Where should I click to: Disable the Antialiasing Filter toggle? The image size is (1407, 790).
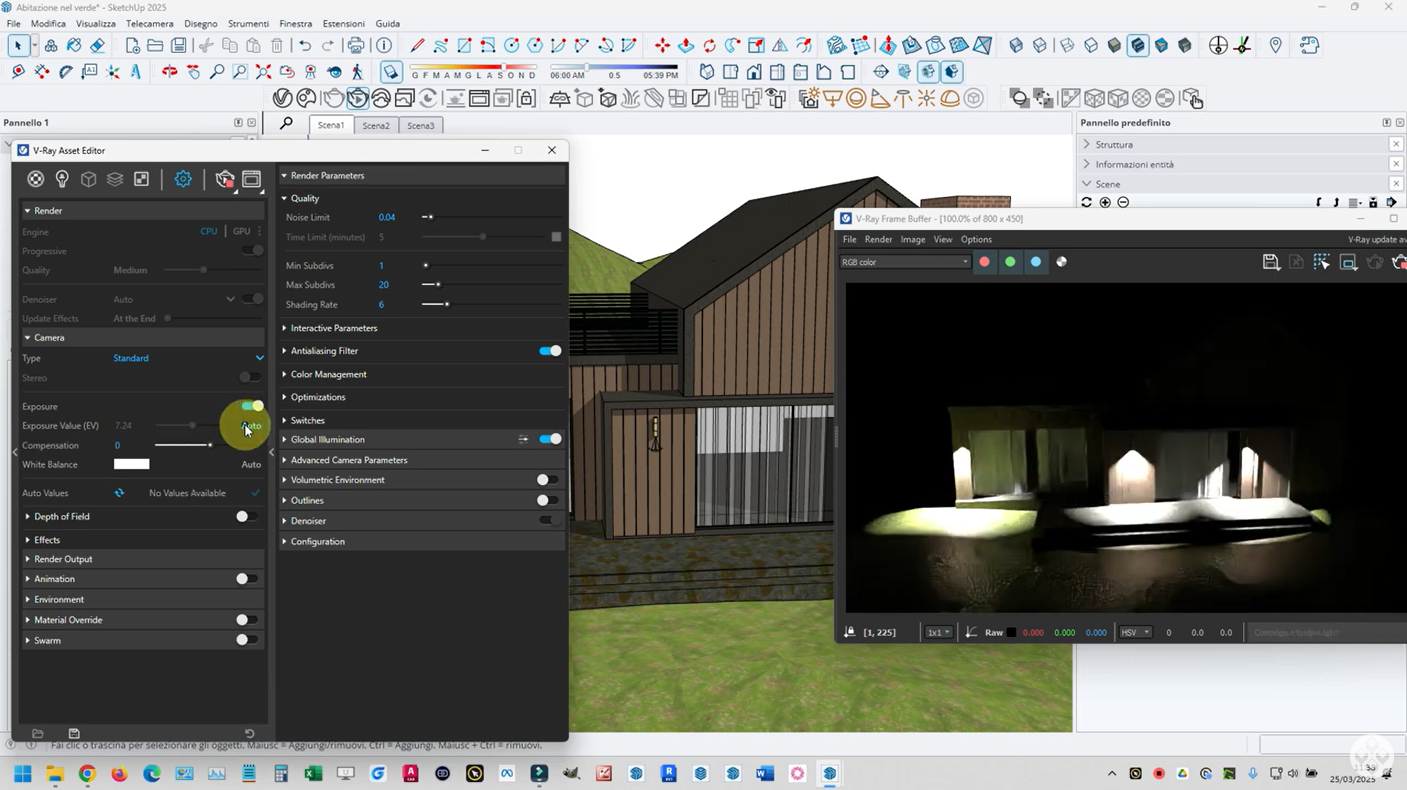click(550, 351)
